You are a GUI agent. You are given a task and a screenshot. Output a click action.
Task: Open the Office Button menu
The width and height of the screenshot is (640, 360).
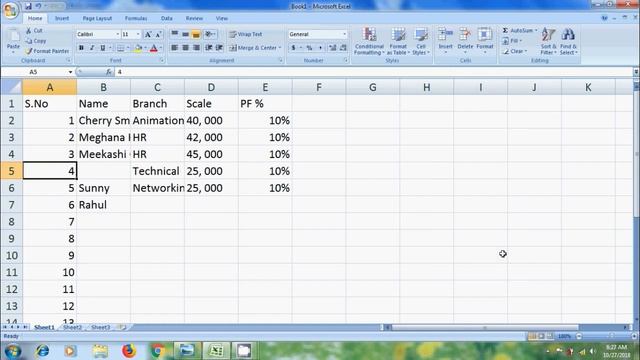pos(10,9)
